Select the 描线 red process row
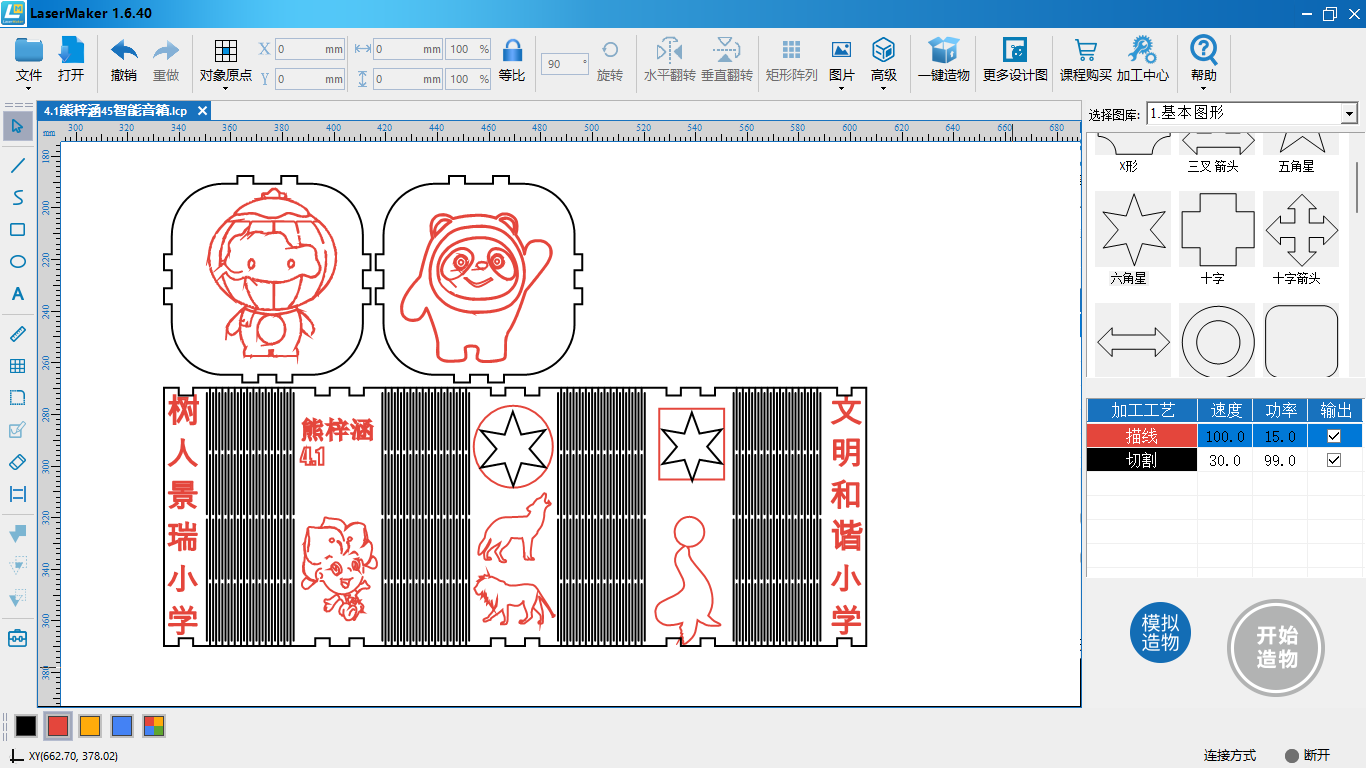This screenshot has height=768, width=1366. click(x=1141, y=436)
